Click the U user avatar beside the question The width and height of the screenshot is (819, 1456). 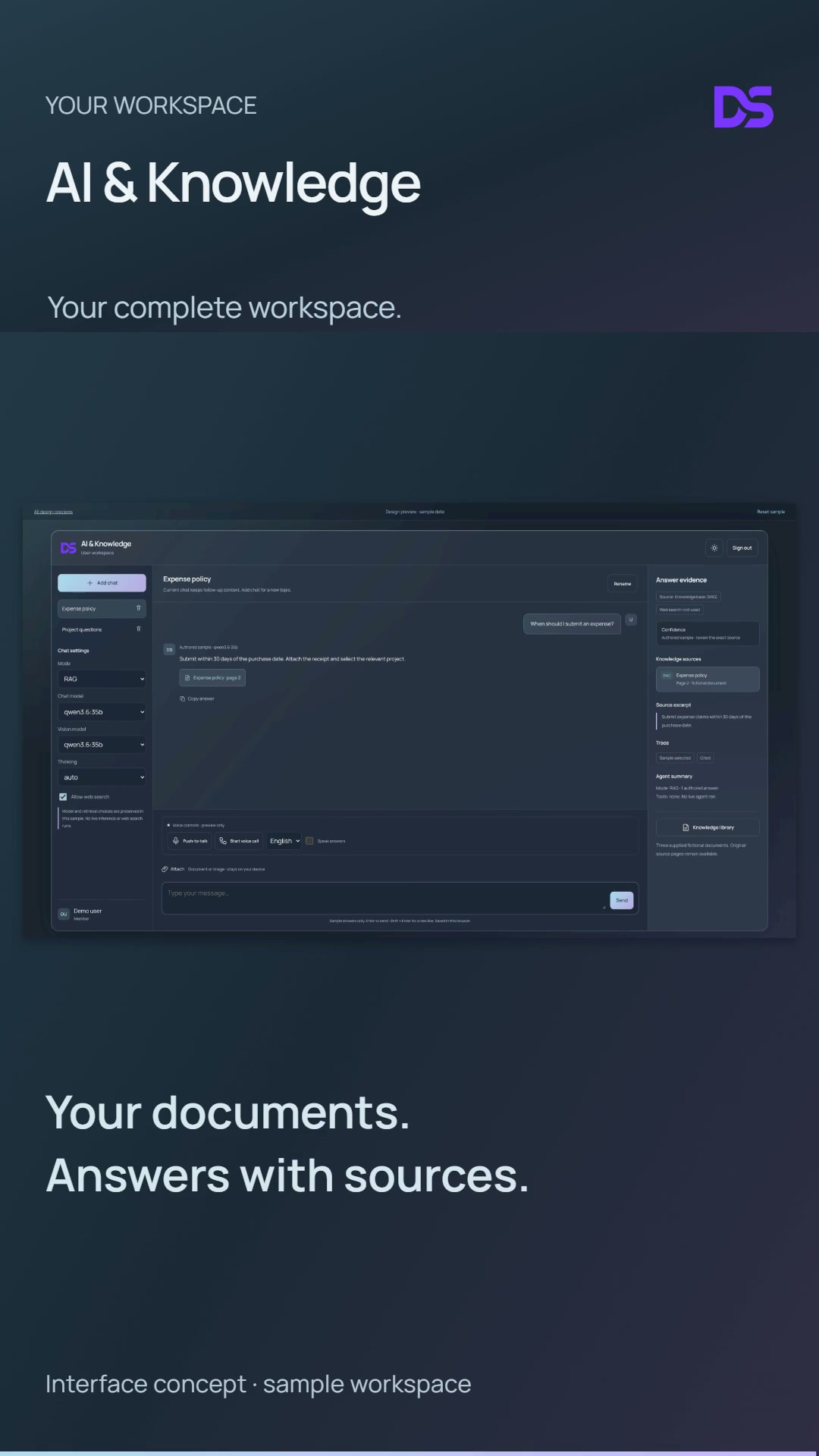click(x=630, y=620)
